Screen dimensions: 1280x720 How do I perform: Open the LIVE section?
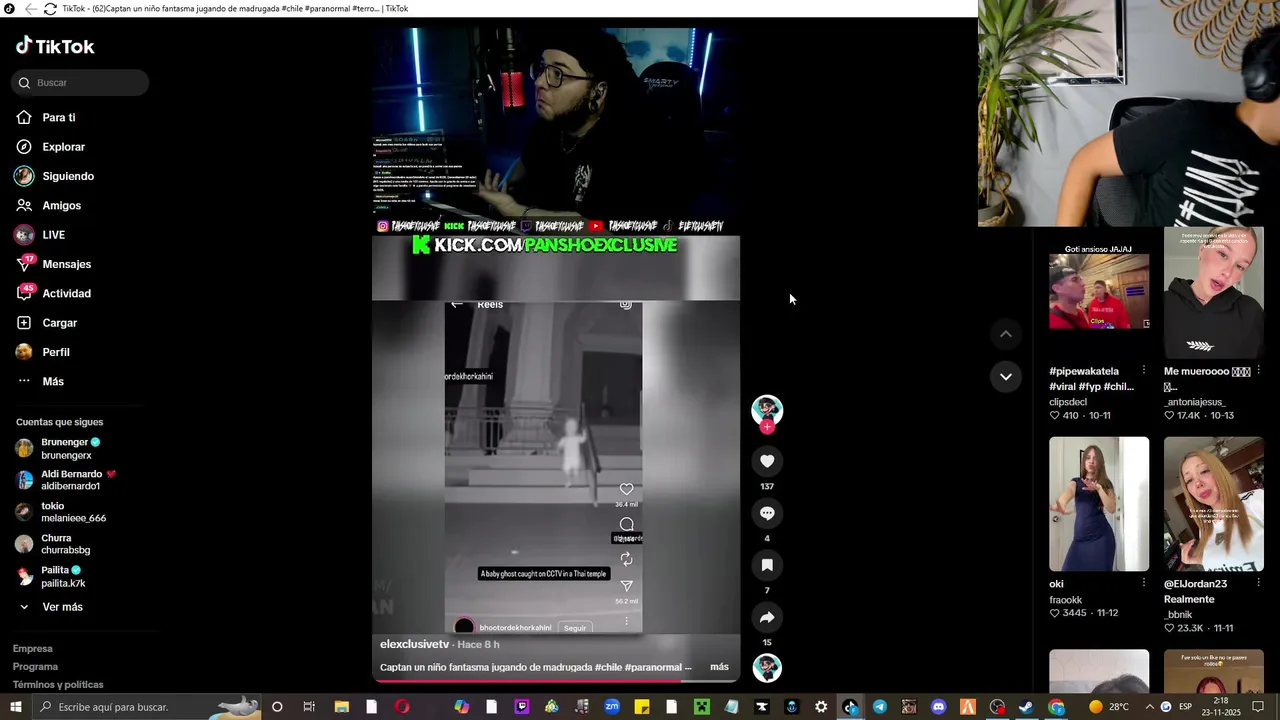[x=53, y=235]
